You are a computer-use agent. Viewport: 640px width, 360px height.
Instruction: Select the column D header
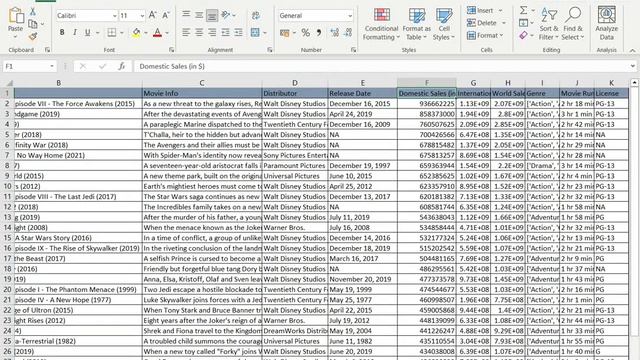pyautogui.click(x=295, y=83)
